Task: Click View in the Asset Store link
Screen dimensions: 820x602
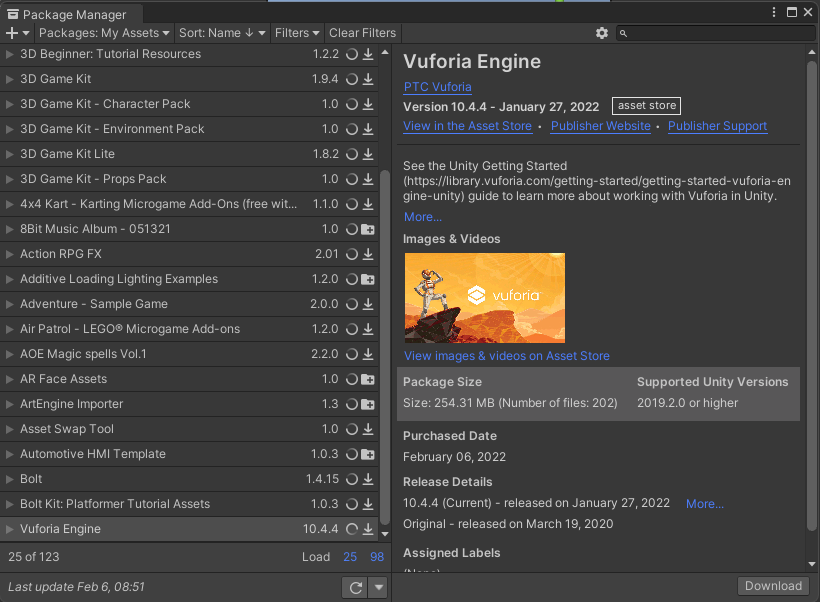Action: 468,126
